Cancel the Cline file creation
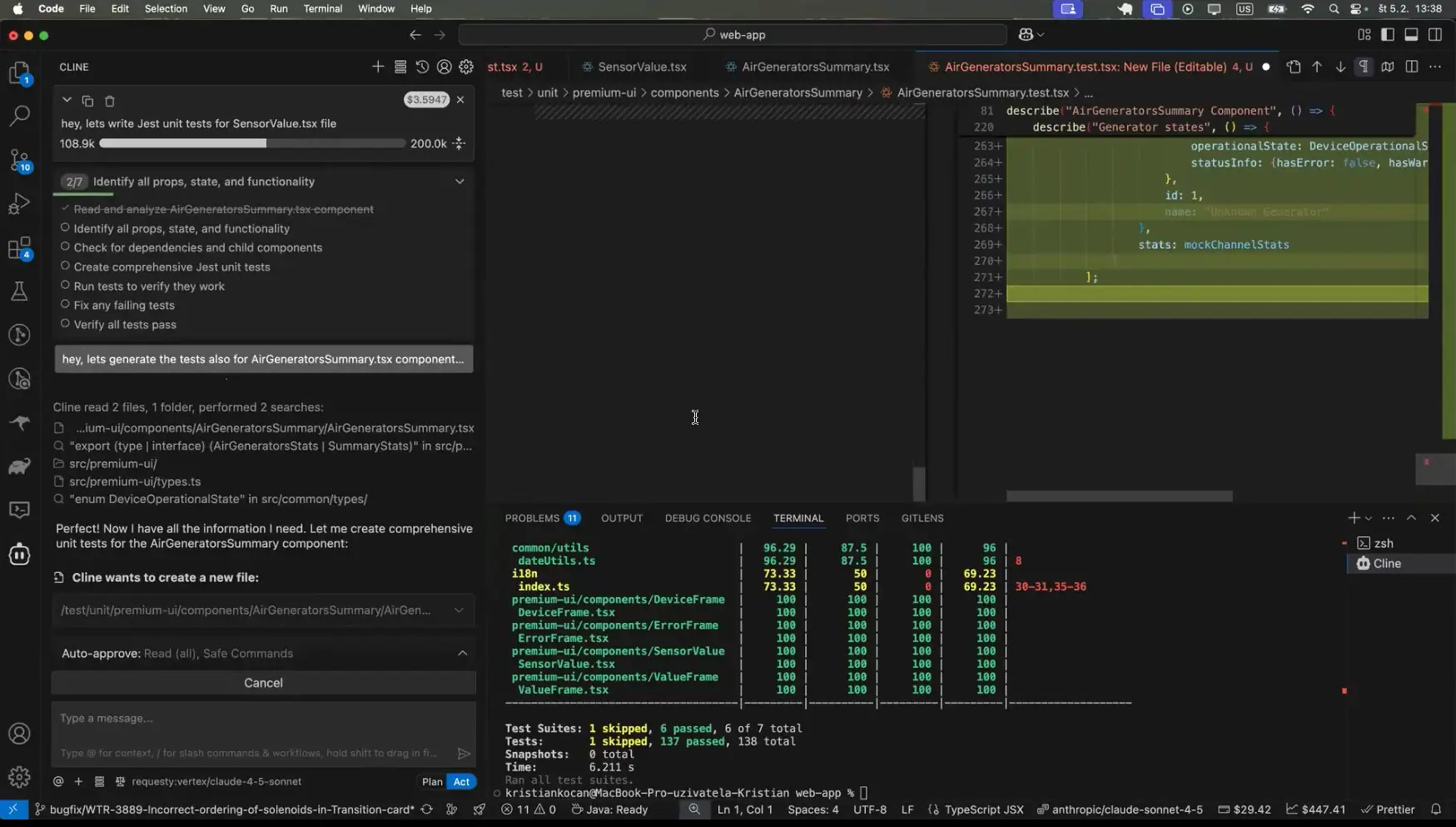1456x827 pixels. tap(263, 683)
